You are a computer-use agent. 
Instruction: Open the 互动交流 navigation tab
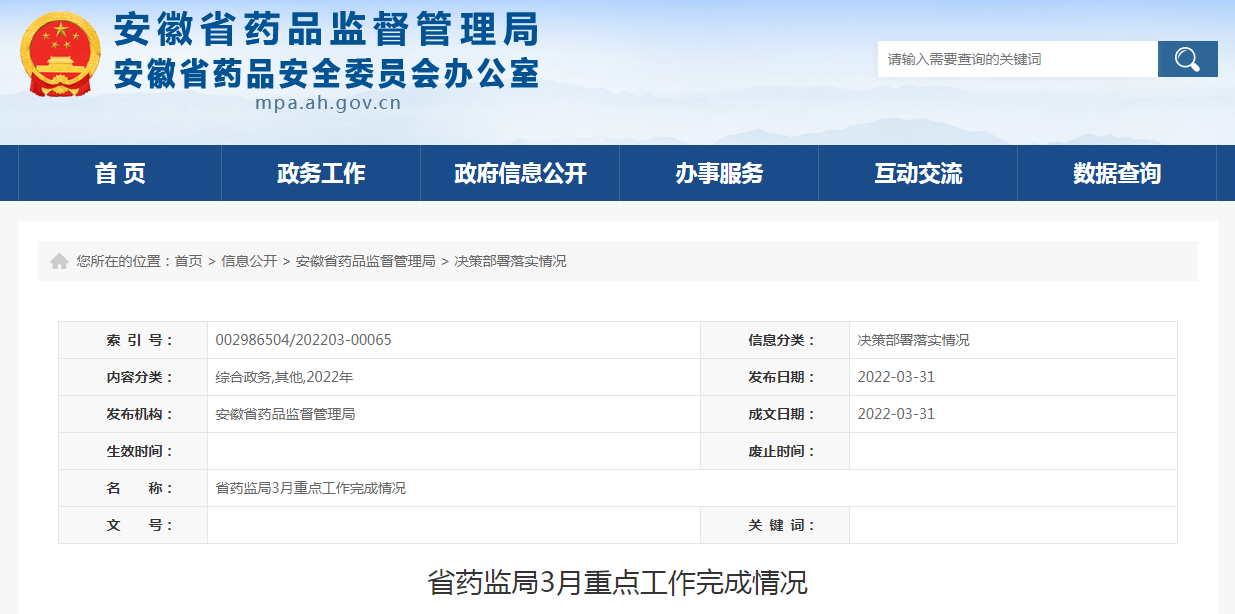[x=918, y=173]
